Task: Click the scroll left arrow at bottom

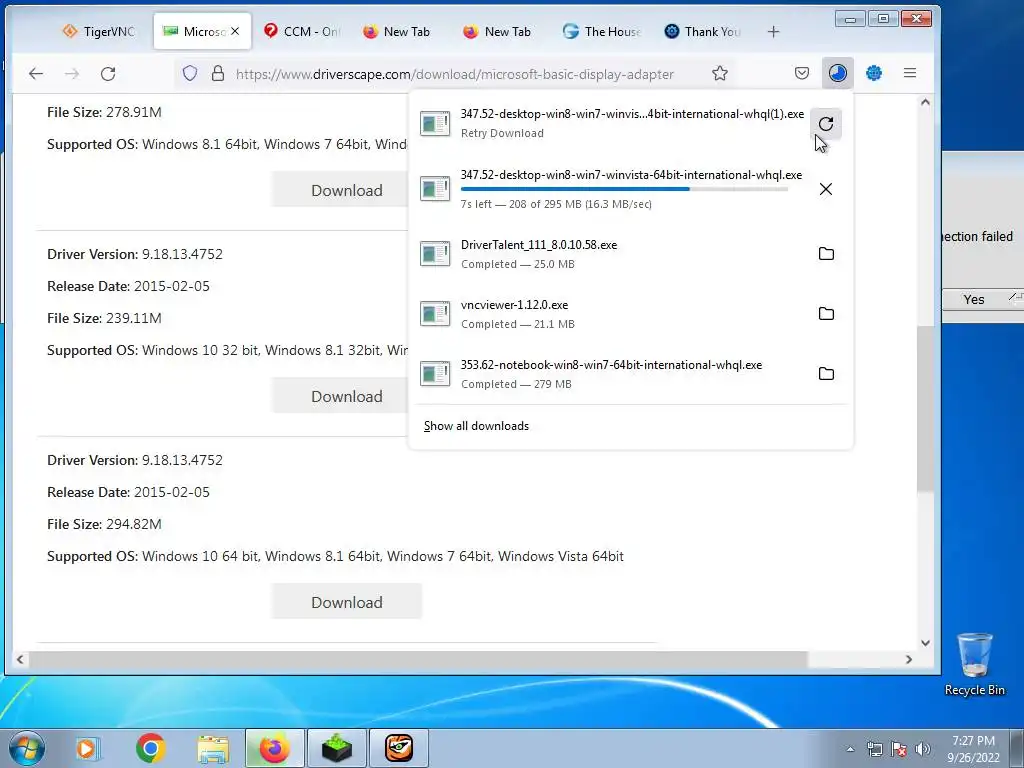Action: coord(20,660)
